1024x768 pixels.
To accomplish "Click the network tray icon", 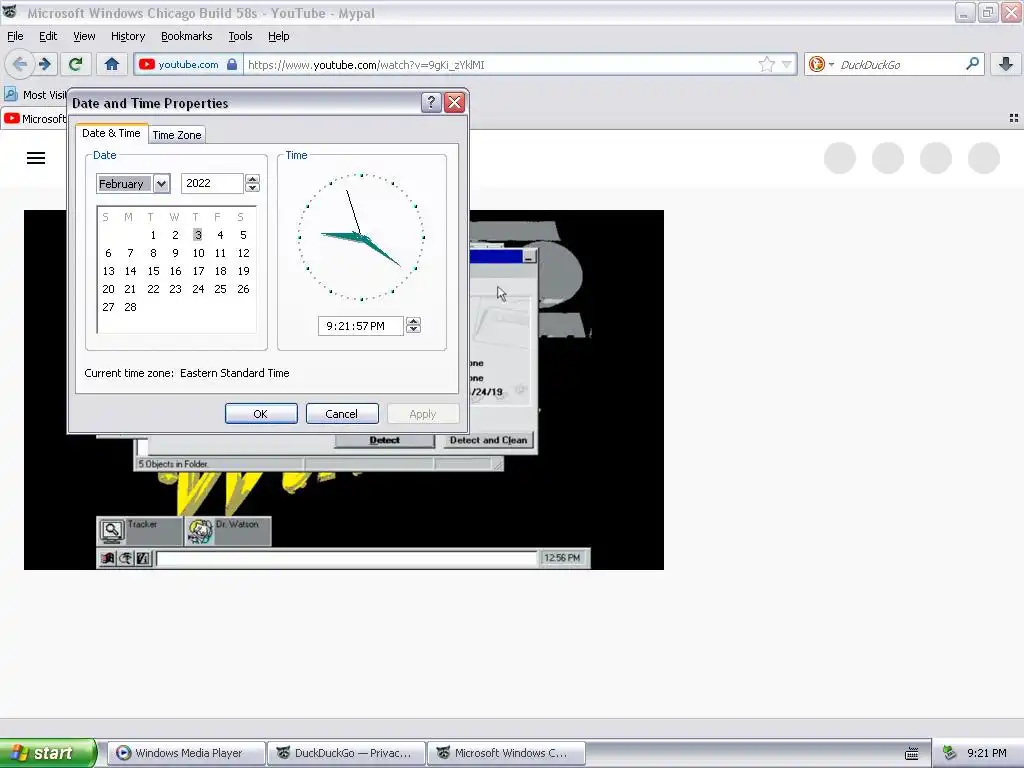I will 950,753.
